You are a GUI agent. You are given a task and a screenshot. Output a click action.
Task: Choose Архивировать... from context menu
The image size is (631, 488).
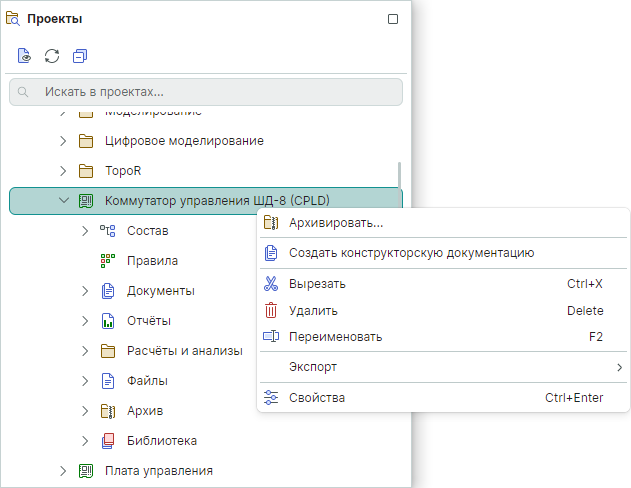coord(335,223)
